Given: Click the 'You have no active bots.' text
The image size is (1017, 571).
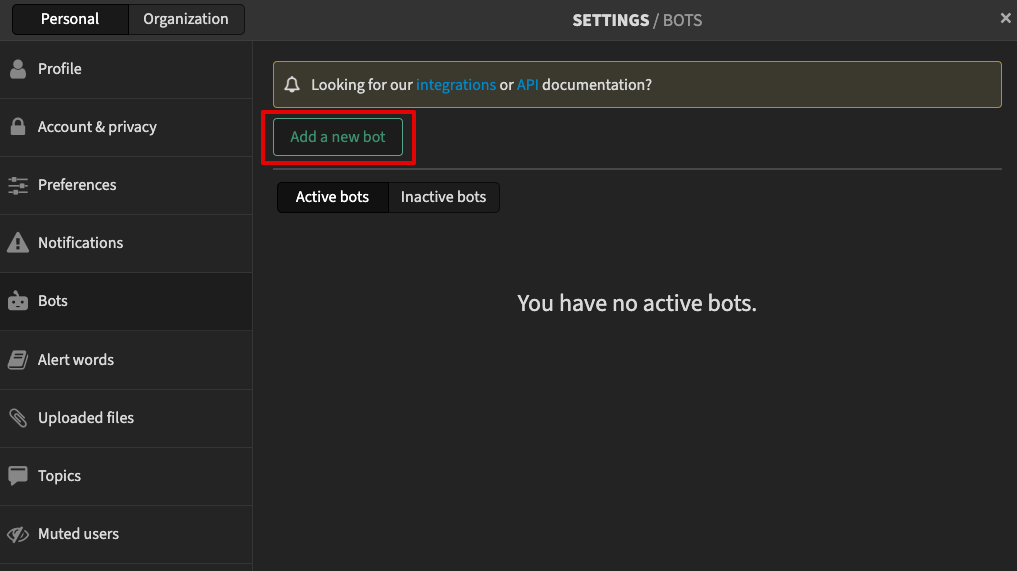Looking at the screenshot, I should (x=637, y=303).
